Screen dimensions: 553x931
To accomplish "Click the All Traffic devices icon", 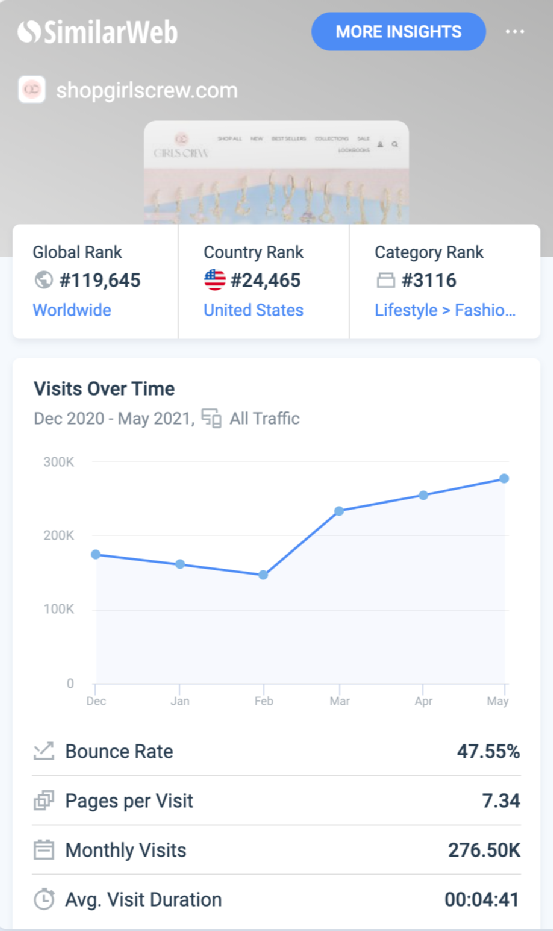I will (x=211, y=418).
